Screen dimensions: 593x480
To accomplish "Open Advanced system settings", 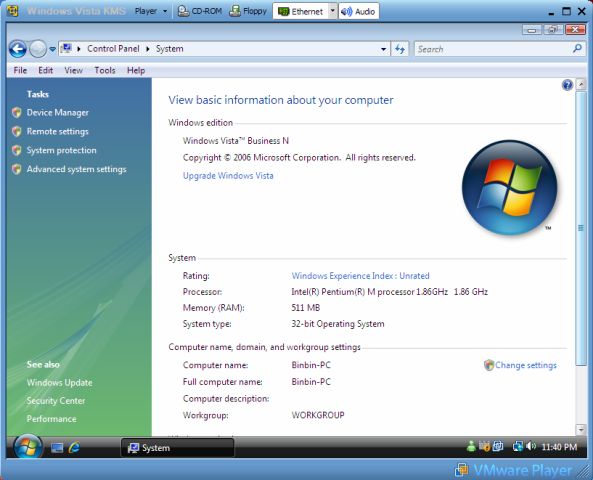I will coord(76,169).
